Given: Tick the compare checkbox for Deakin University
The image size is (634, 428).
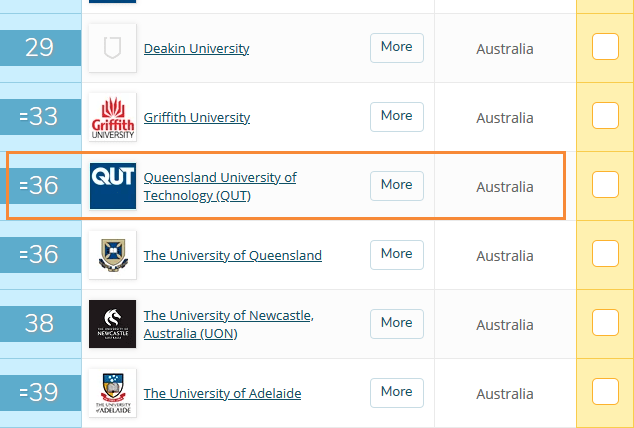Looking at the screenshot, I should 605,47.
